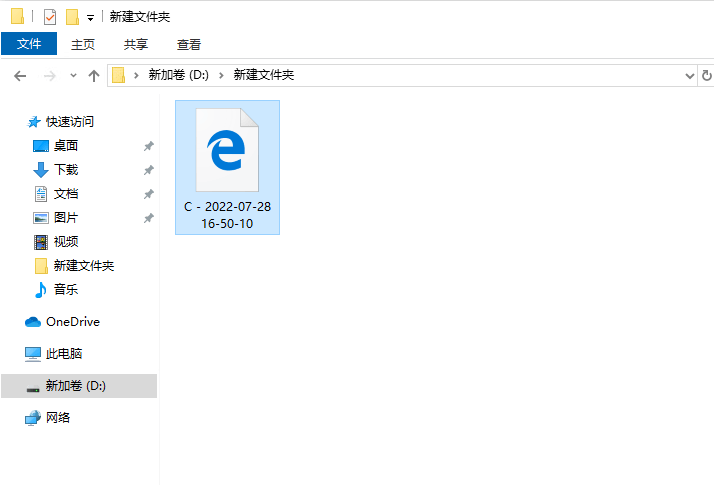Go back with the Back arrow
This screenshot has height=485, width=714.
[20, 76]
